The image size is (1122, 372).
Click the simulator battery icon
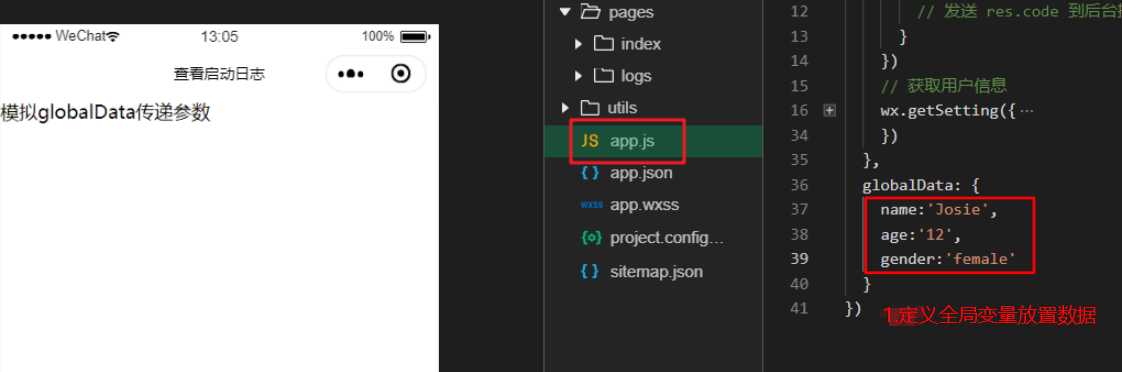pos(414,36)
